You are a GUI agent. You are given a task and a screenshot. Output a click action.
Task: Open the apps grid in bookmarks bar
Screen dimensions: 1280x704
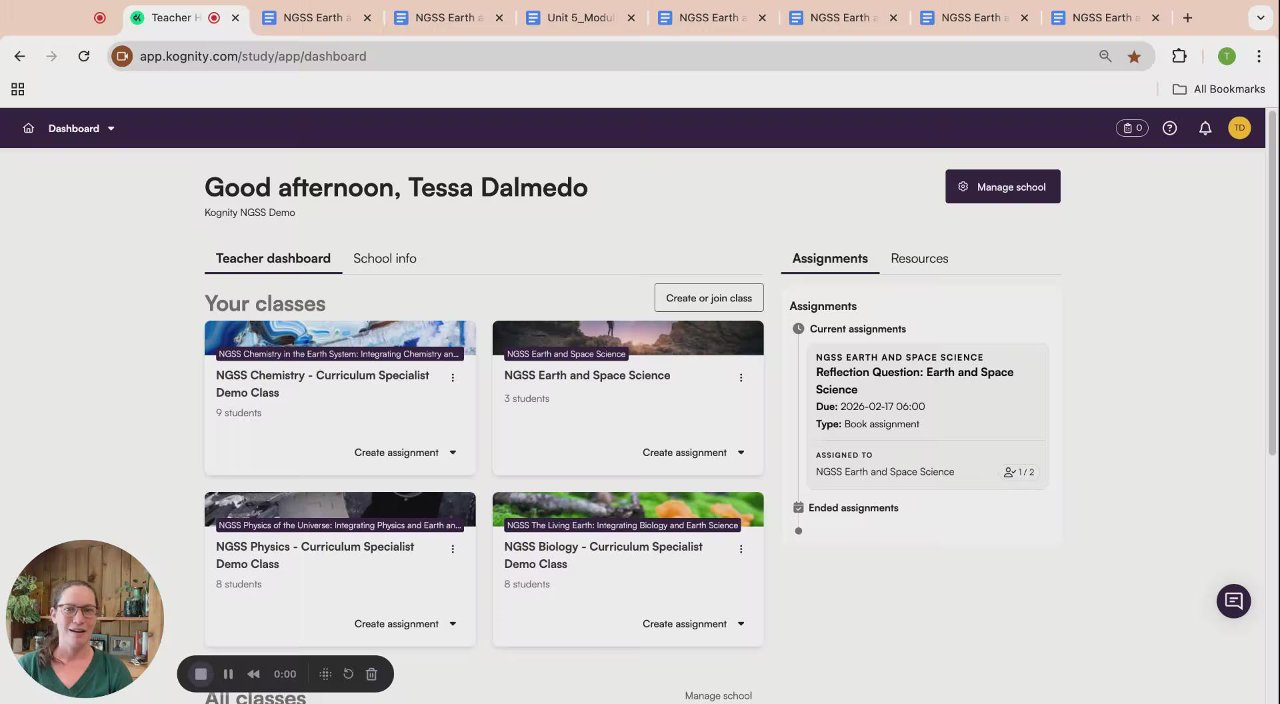[17, 89]
